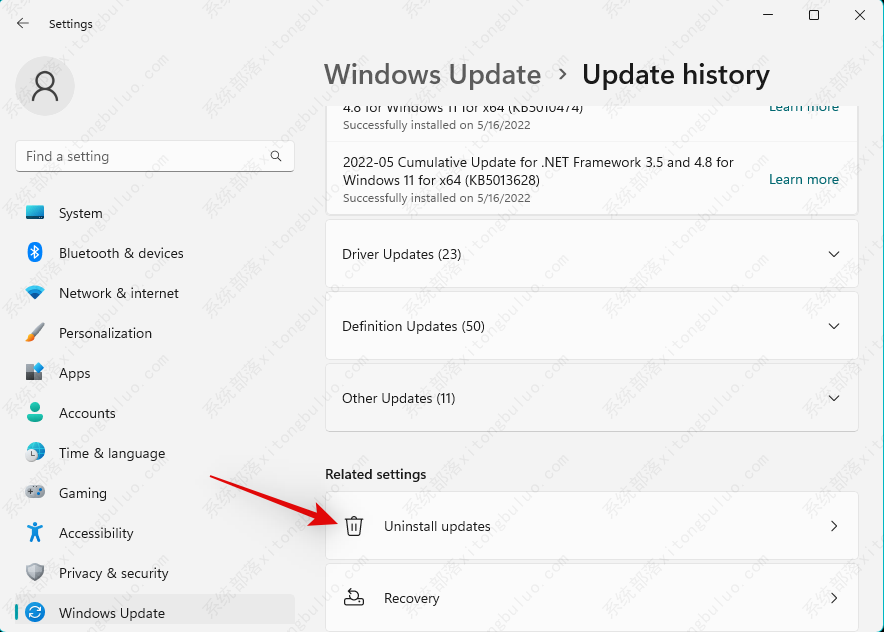The height and width of the screenshot is (632, 884).
Task: Click the Uninstall updates trash icon
Action: [x=354, y=526]
